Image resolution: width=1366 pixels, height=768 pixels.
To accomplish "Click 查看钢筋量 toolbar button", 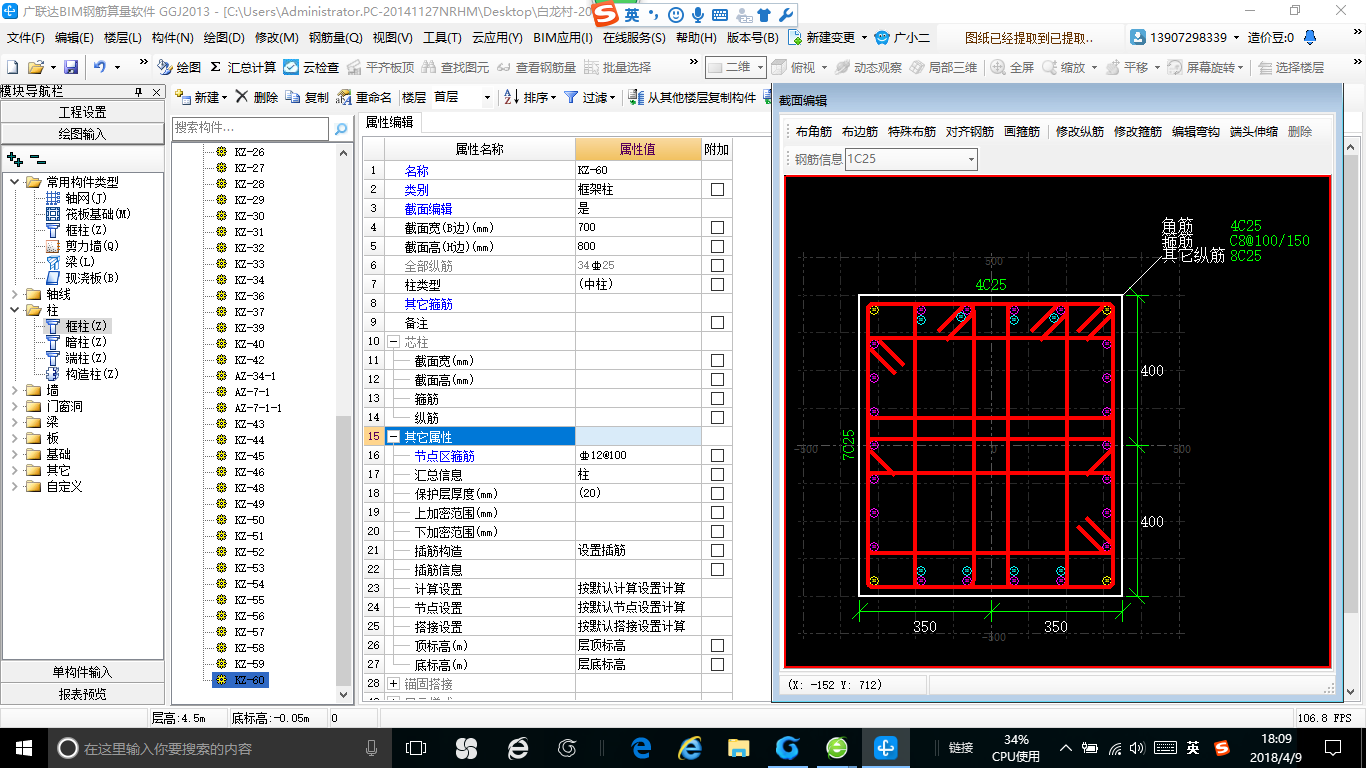I will point(537,67).
